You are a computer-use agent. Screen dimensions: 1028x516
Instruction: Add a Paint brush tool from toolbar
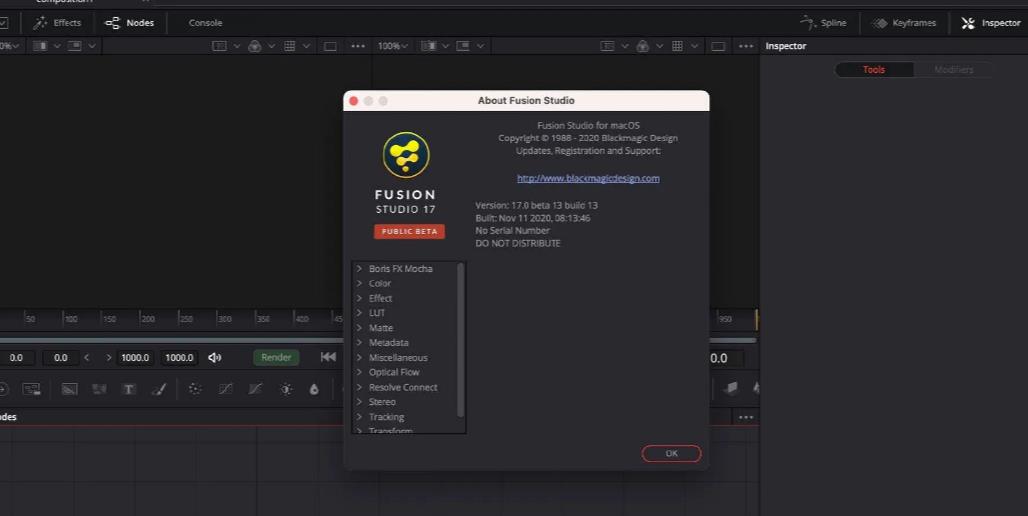(x=159, y=389)
